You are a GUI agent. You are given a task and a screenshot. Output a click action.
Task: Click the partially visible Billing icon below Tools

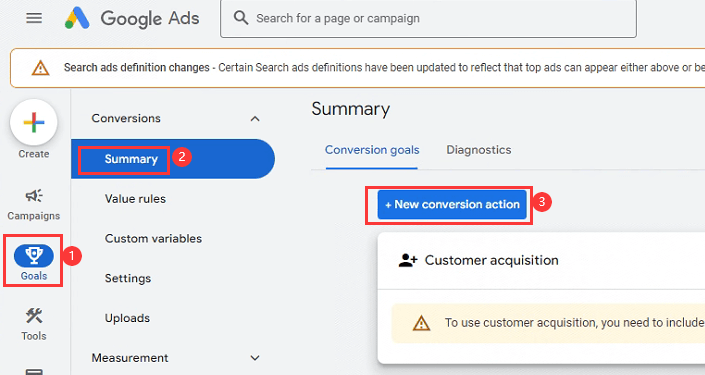tap(34, 371)
